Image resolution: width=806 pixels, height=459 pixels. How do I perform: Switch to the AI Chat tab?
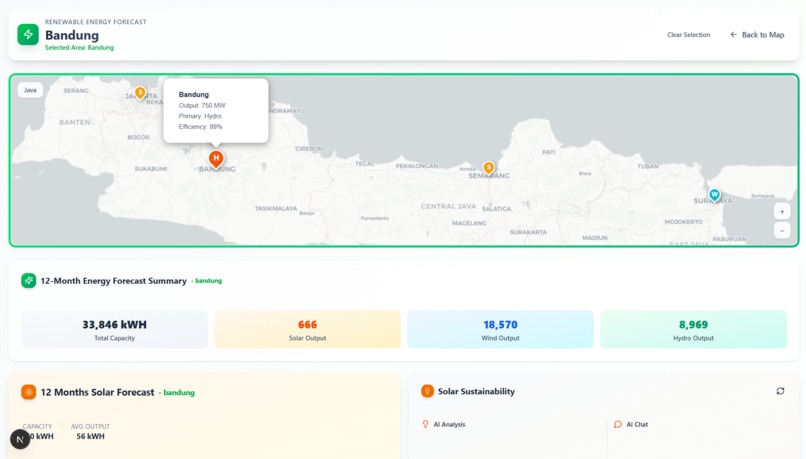631,424
